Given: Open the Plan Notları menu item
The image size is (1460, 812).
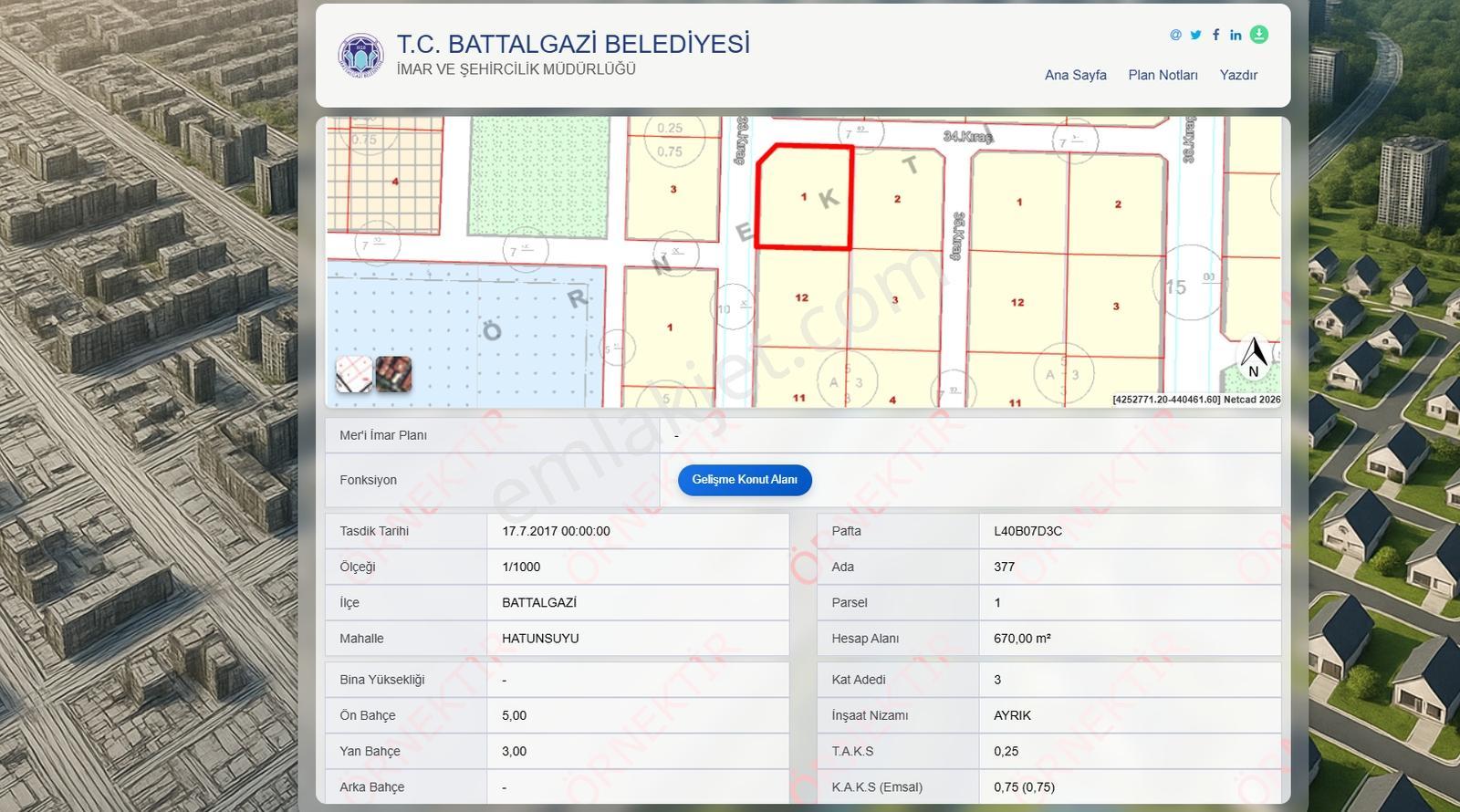Looking at the screenshot, I should click(1163, 75).
